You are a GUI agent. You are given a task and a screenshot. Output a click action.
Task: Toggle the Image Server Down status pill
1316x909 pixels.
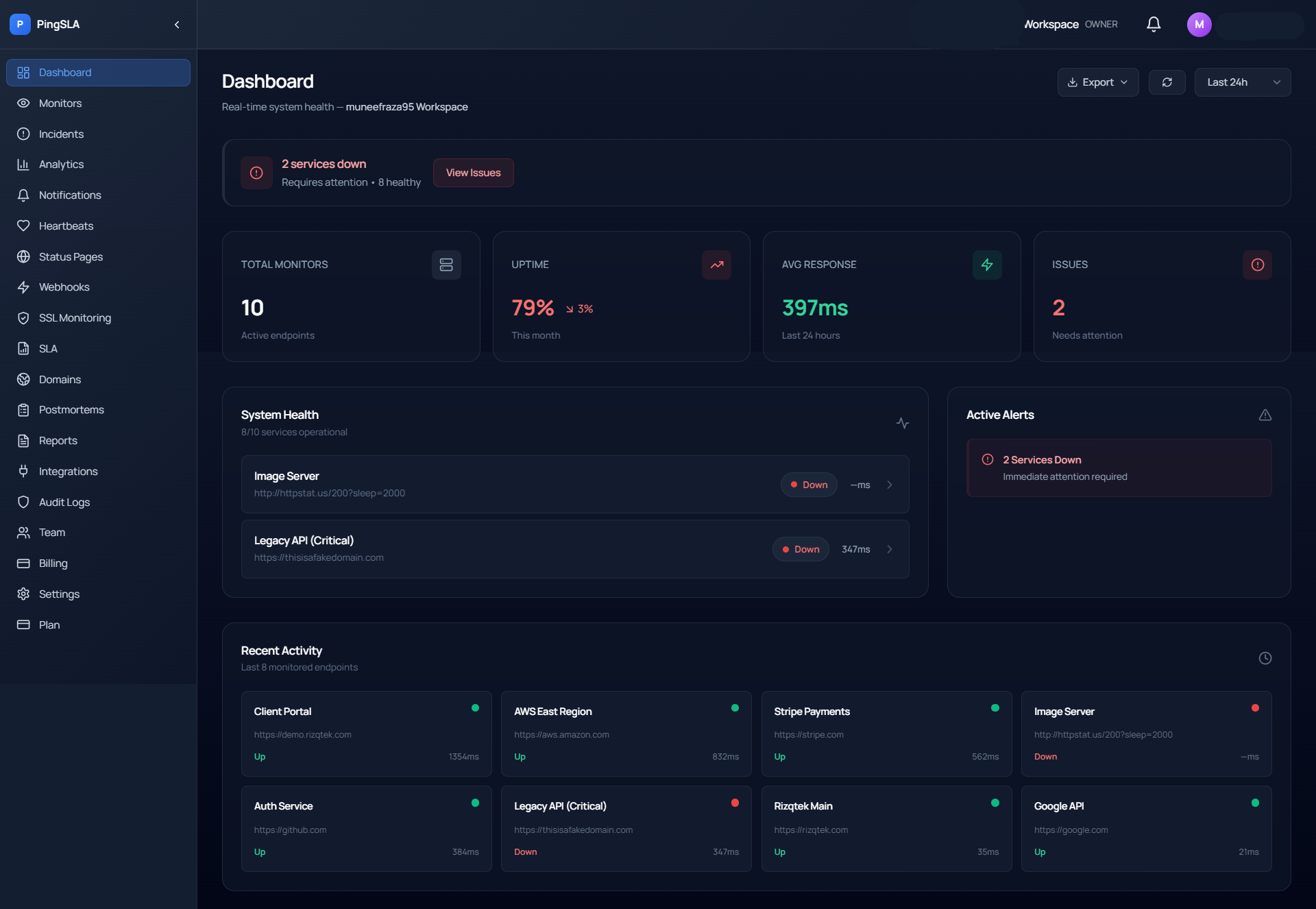[x=809, y=484]
